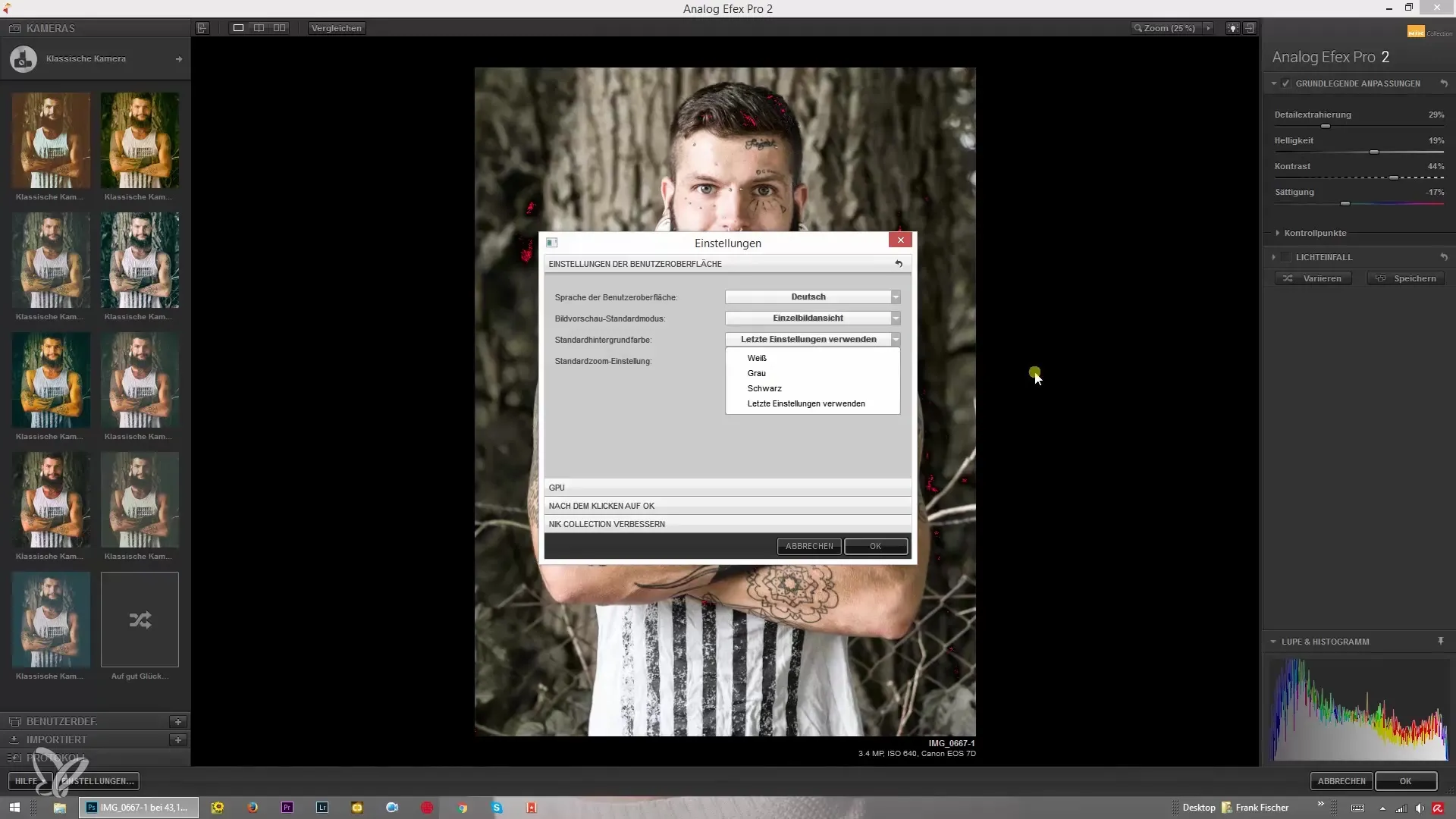This screenshot has width=1456, height=819.
Task: Click the lightbulb background color icon
Action: point(1233,28)
